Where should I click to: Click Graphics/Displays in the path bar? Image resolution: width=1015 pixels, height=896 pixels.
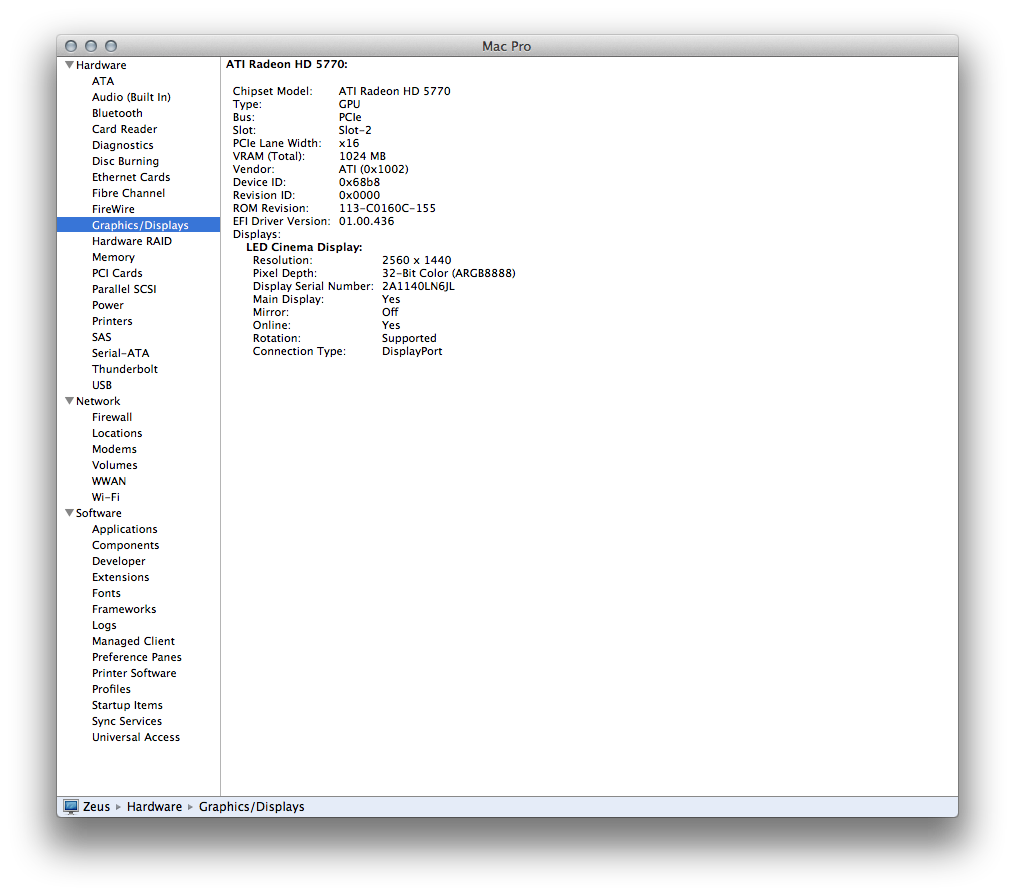[251, 807]
